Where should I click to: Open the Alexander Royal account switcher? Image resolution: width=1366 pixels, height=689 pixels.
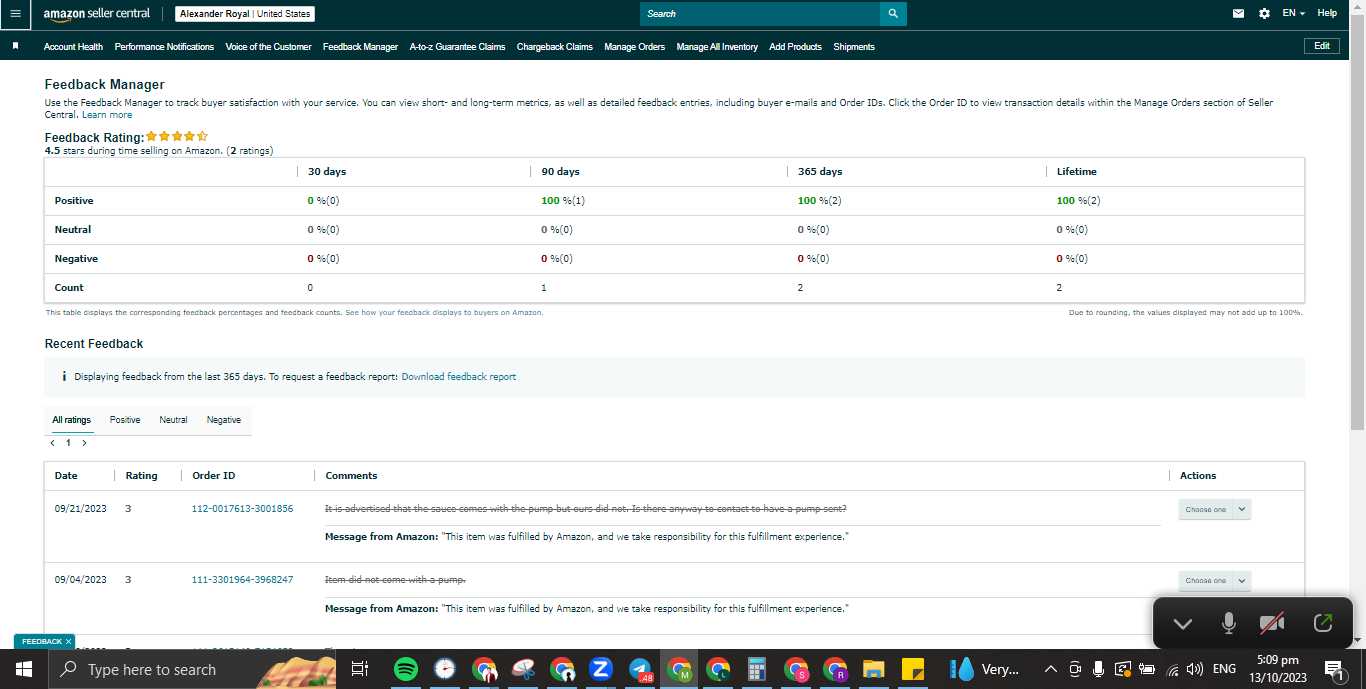[x=245, y=14]
